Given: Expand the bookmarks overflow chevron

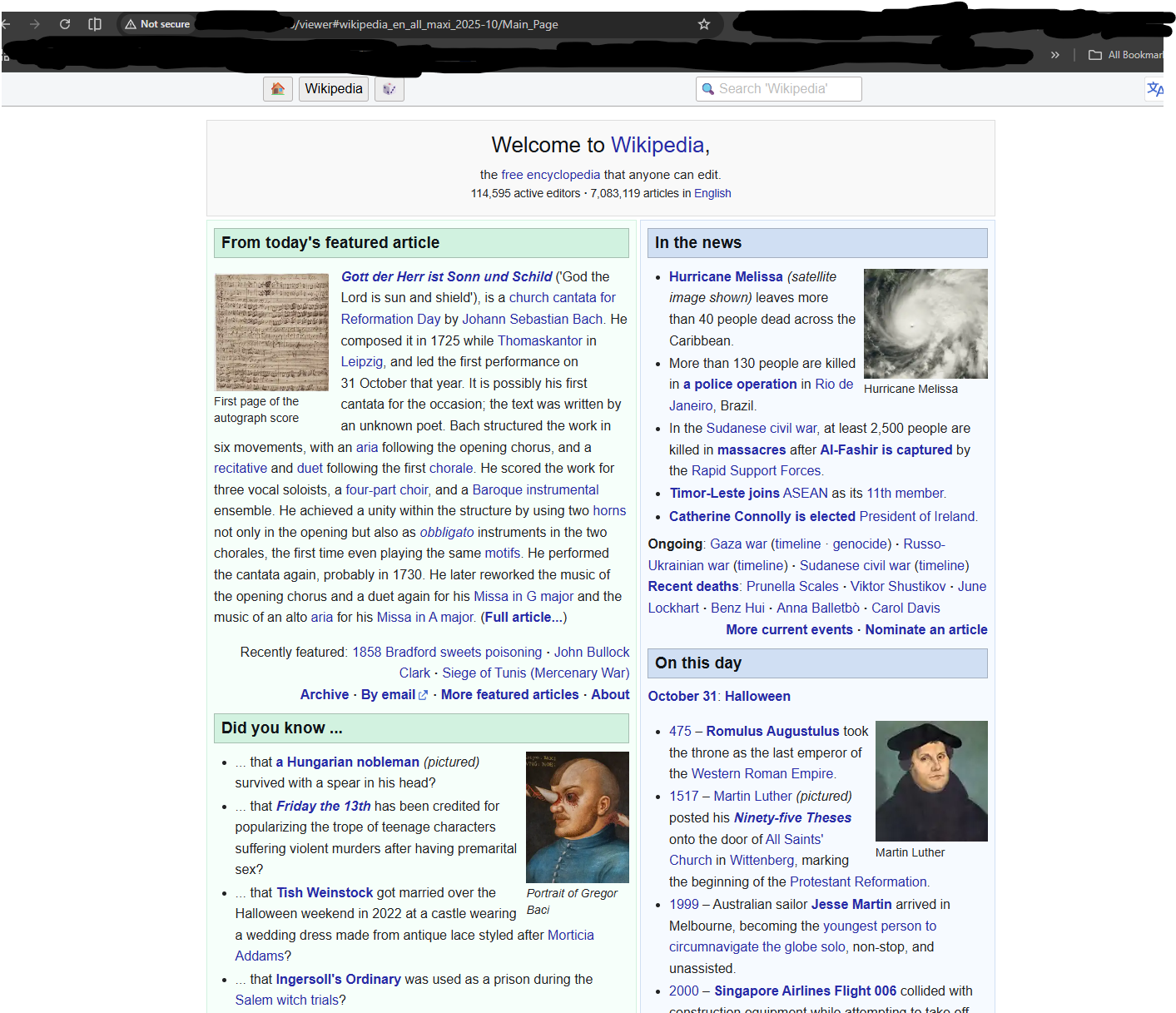Looking at the screenshot, I should [1055, 55].
